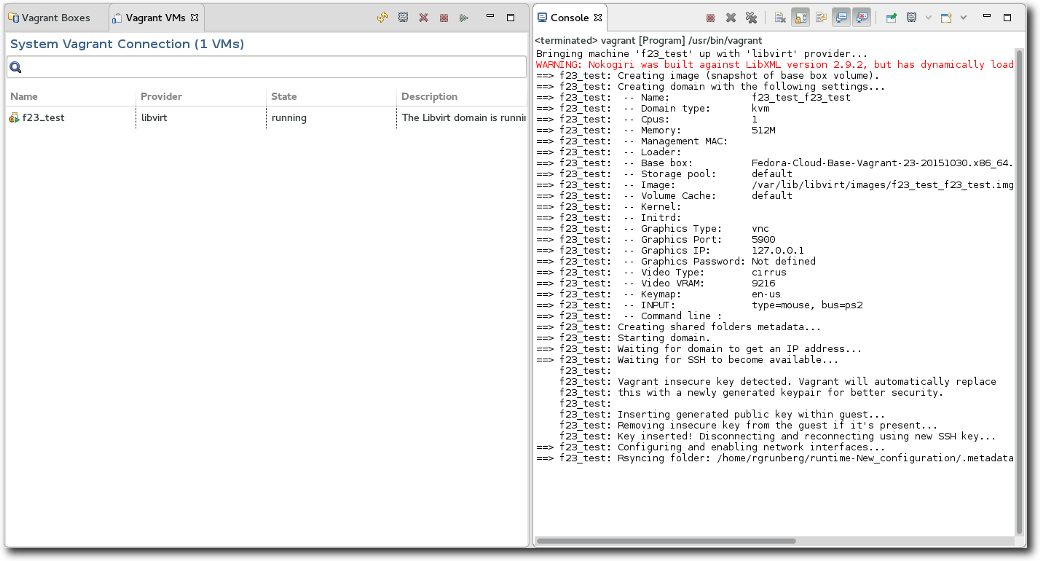Click the Clear Console icon
Screen dimensions: 1040x561
780,18
